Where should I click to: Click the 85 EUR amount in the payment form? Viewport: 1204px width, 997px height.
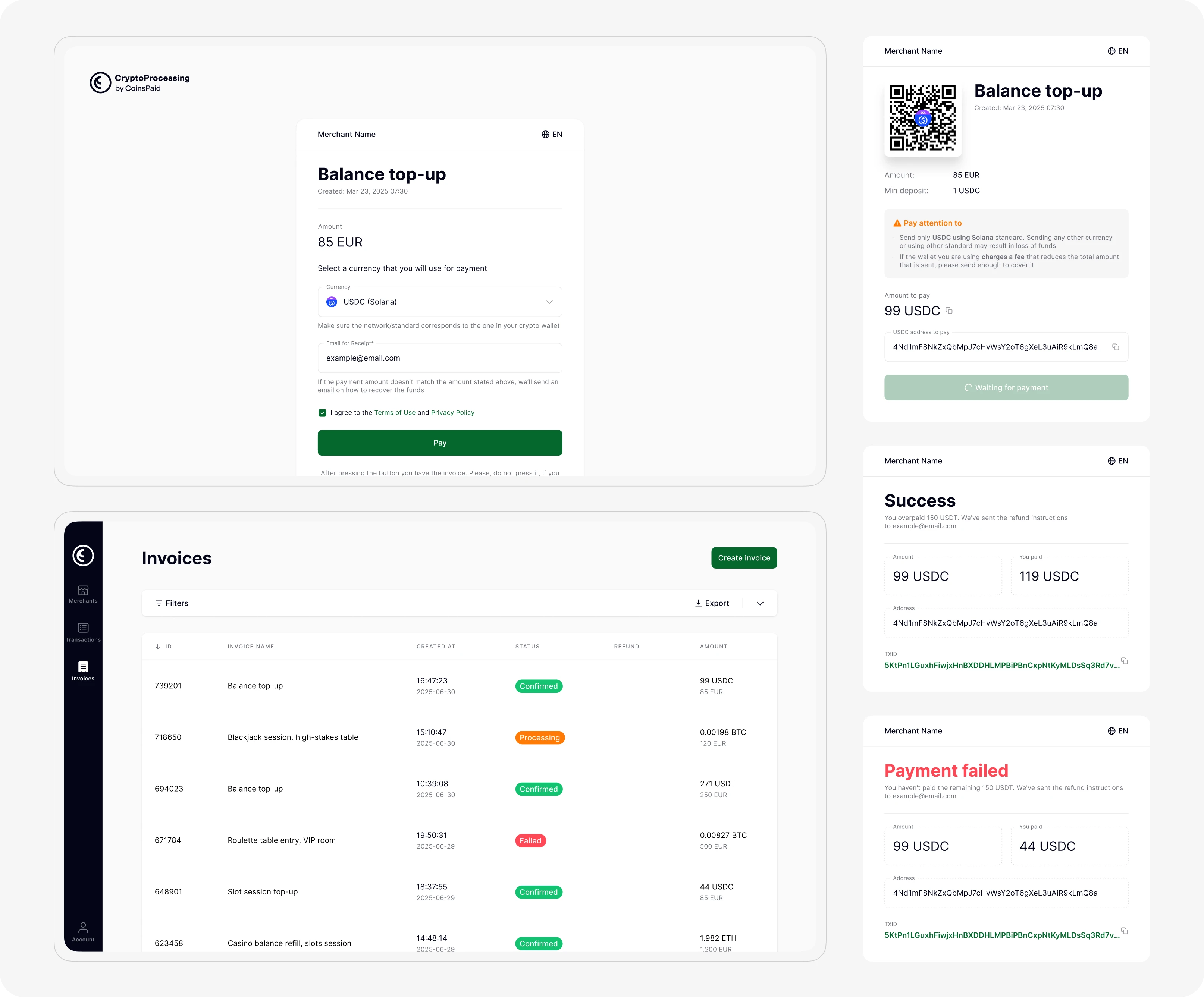click(x=340, y=242)
